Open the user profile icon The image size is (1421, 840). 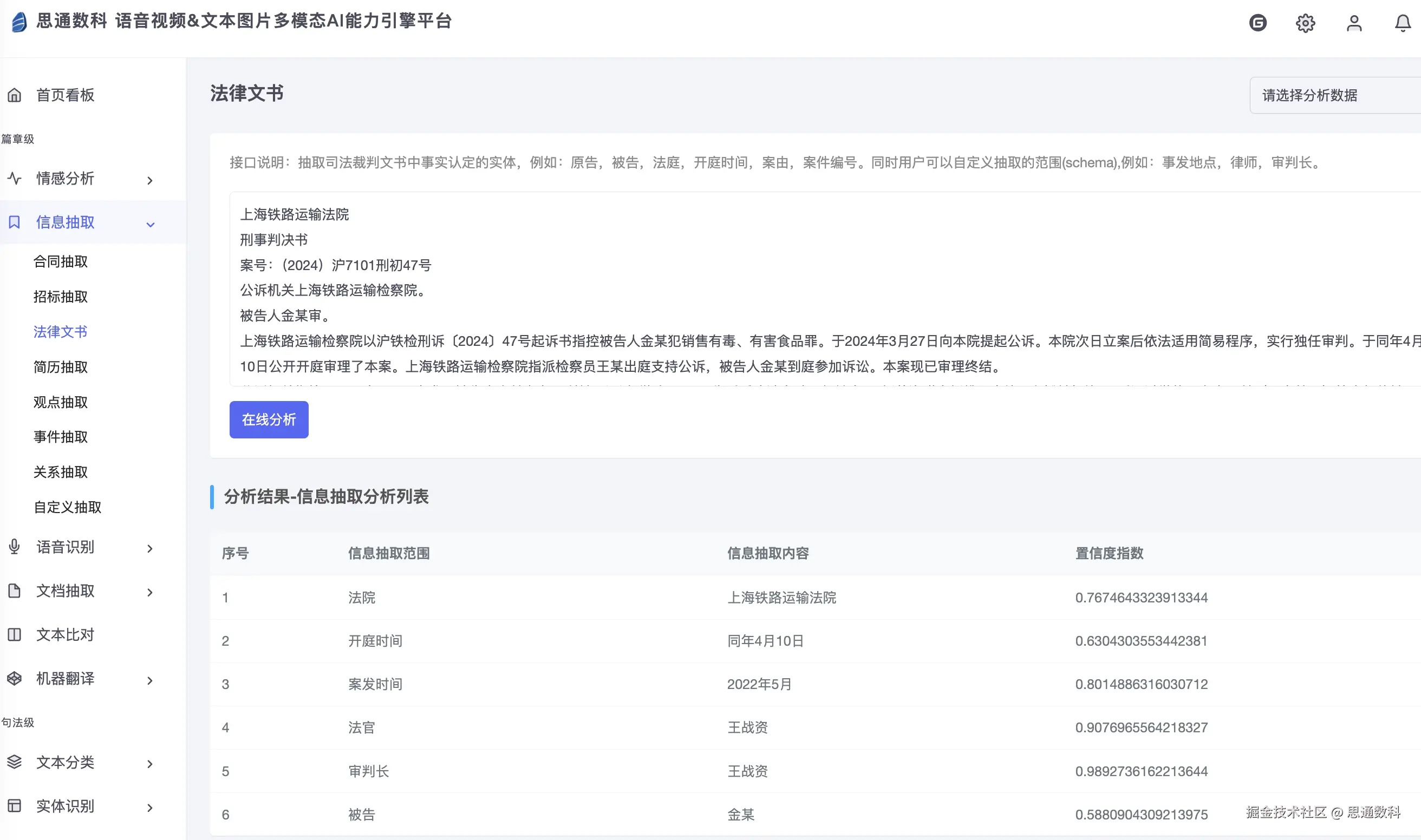[x=1354, y=23]
